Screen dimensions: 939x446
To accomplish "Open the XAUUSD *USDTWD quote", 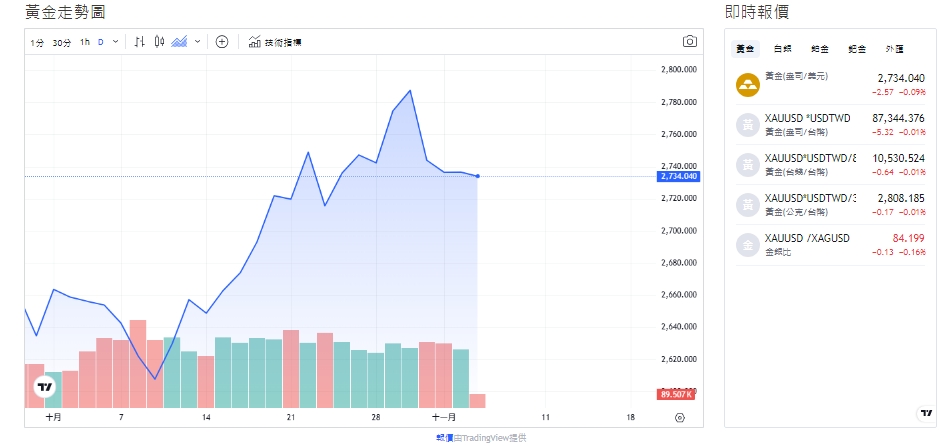I will (830, 125).
